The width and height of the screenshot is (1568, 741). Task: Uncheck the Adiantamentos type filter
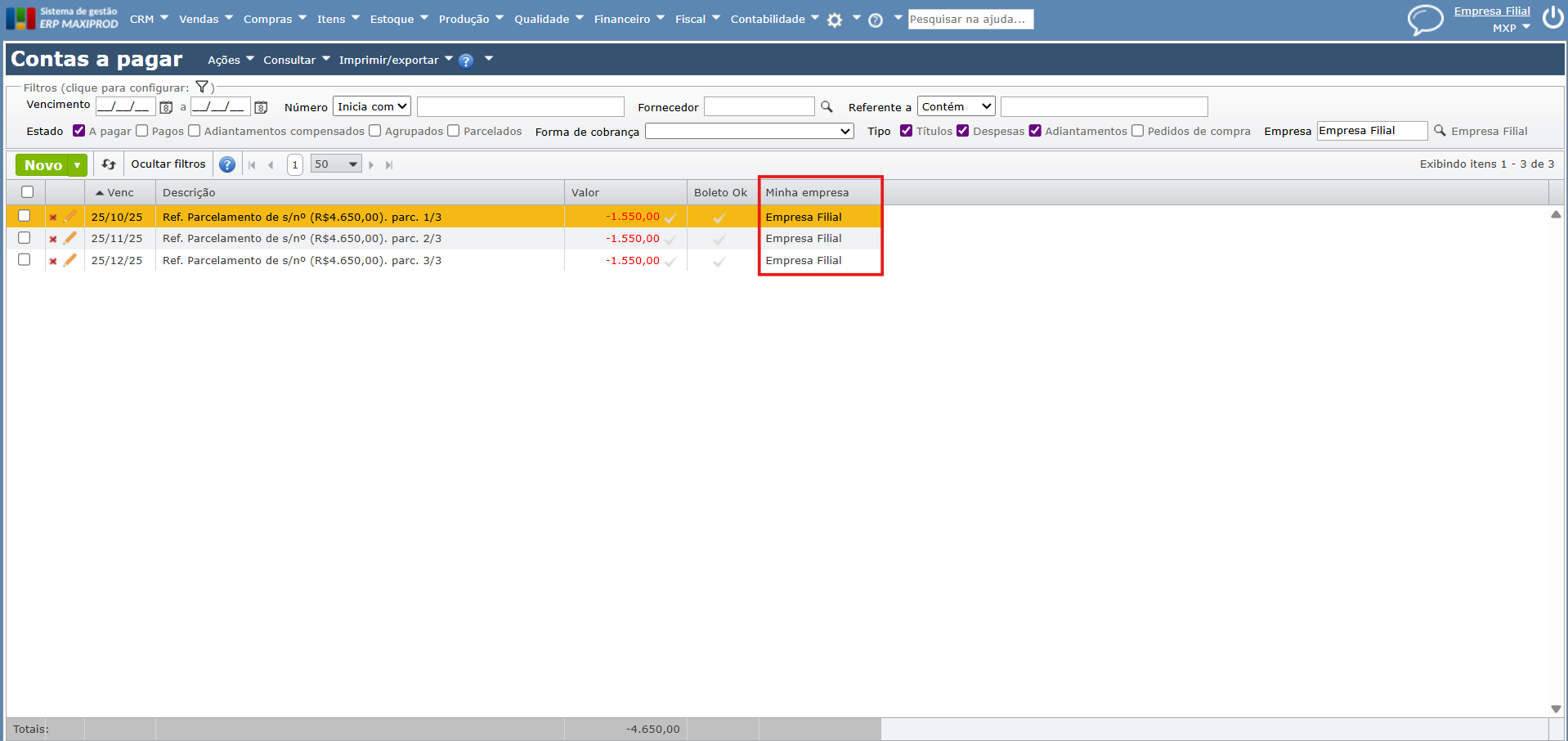click(x=1035, y=131)
